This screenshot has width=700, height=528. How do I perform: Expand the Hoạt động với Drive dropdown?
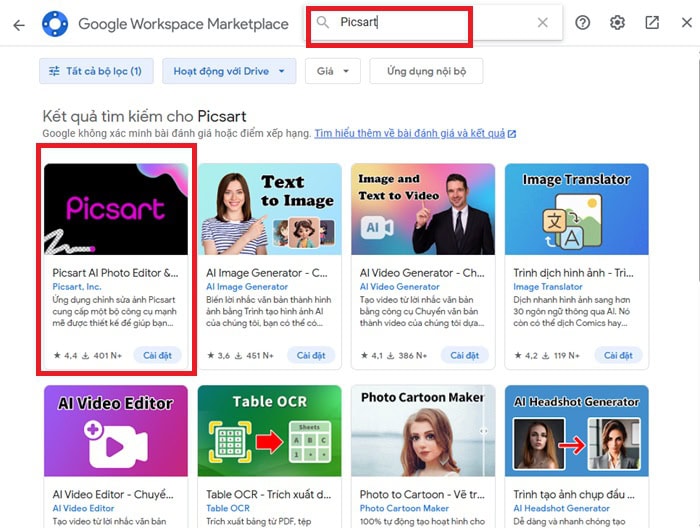(x=229, y=71)
